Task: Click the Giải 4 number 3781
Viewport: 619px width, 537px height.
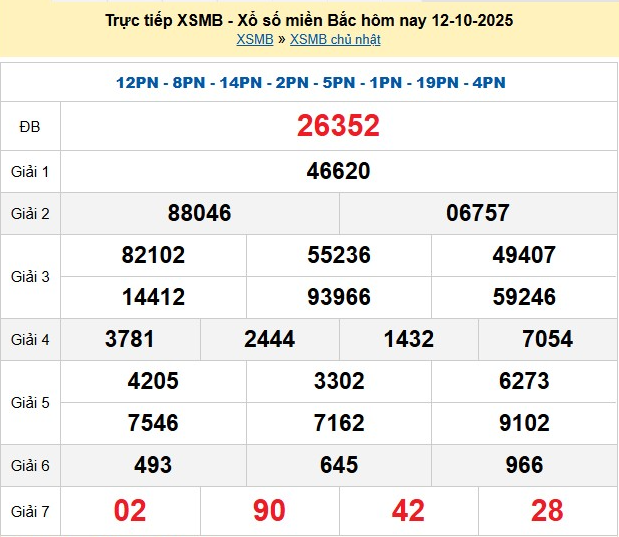Action: pyautogui.click(x=130, y=339)
